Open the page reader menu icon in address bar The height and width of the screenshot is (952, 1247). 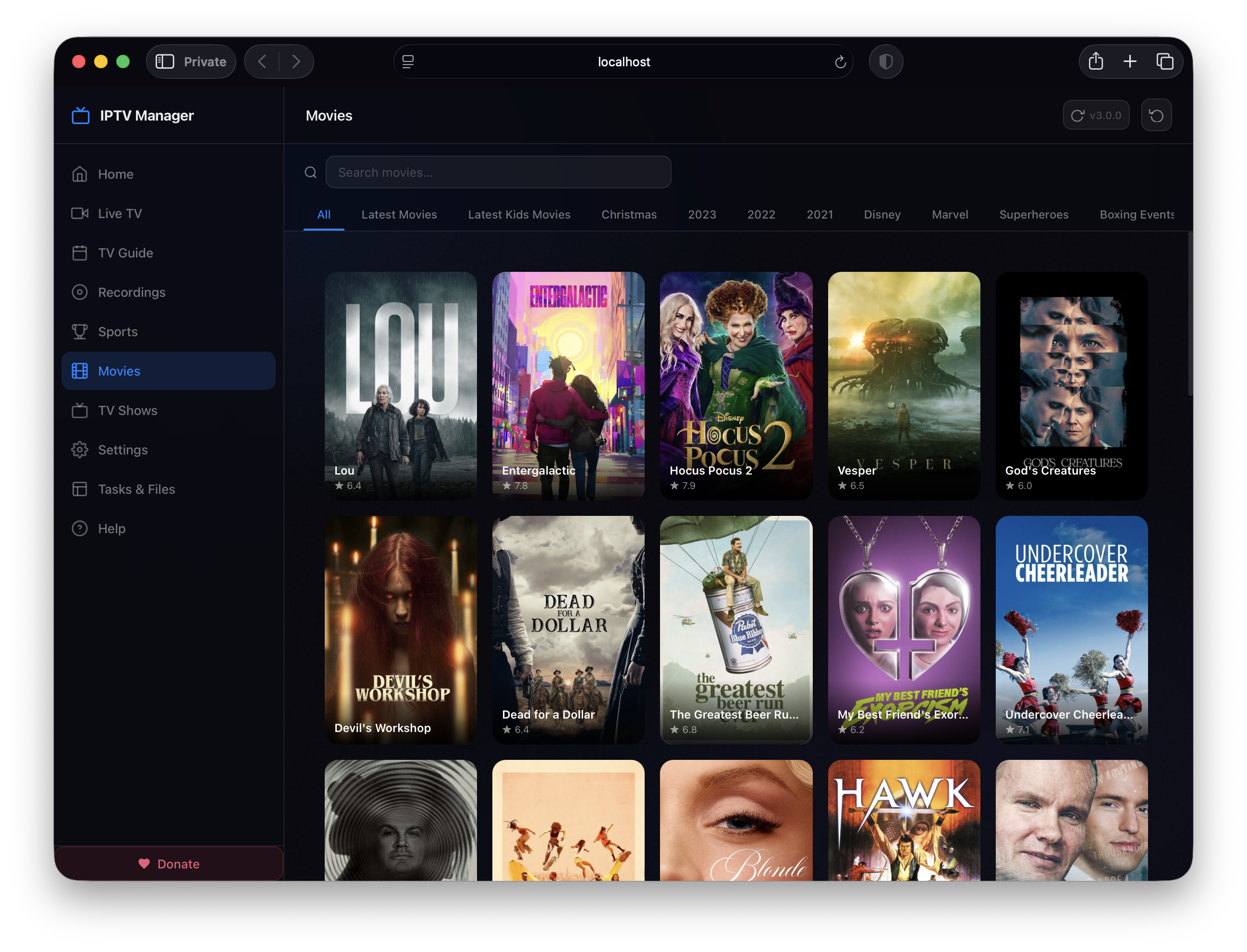[408, 62]
